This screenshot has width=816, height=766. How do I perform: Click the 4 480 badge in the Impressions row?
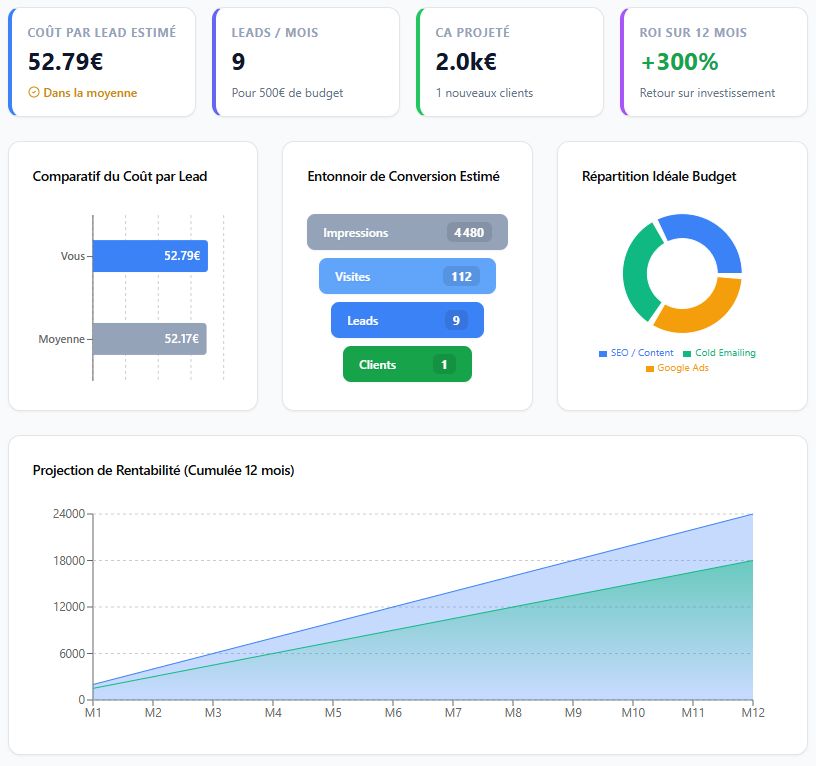(468, 233)
